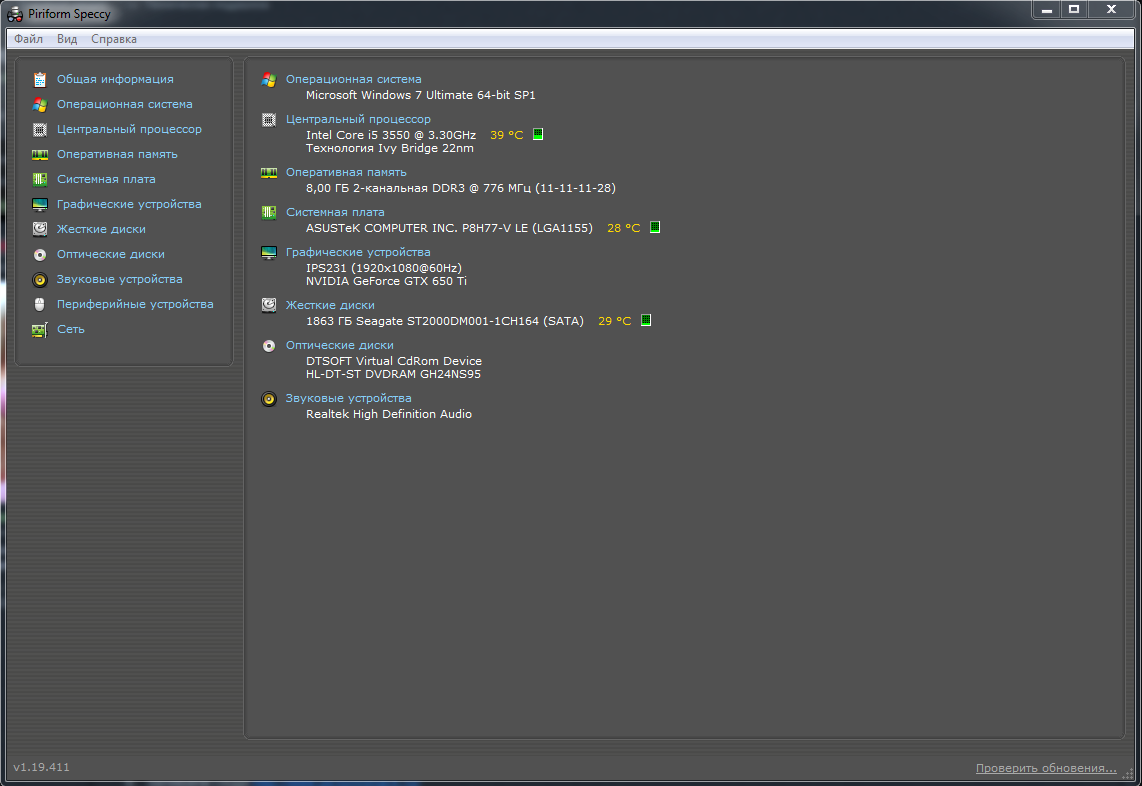This screenshot has width=1142, height=786.
Task: Click the CPU temperature value 39 °C
Action: click(507, 135)
